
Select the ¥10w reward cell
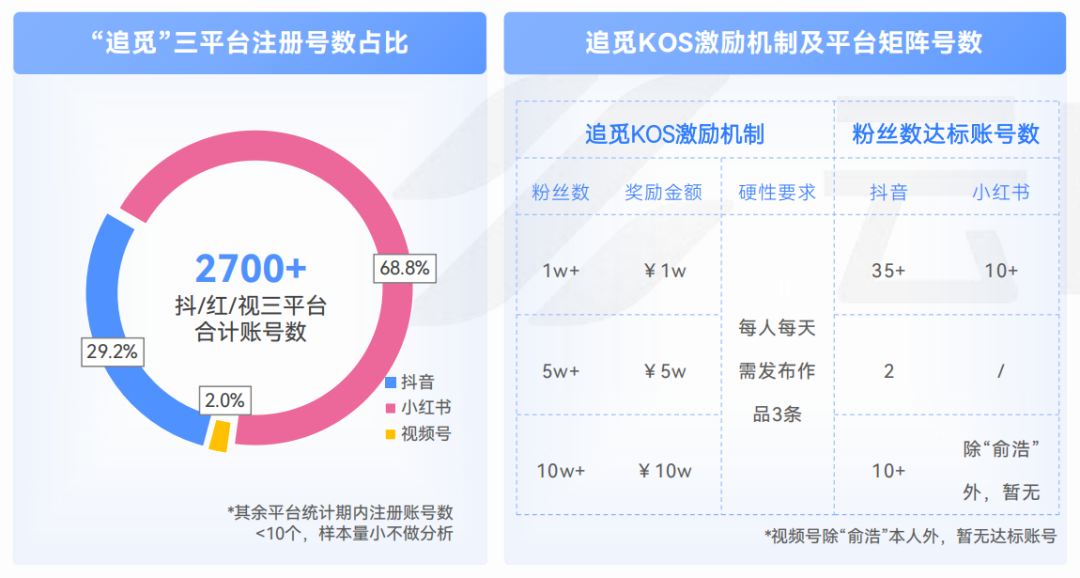click(x=665, y=471)
